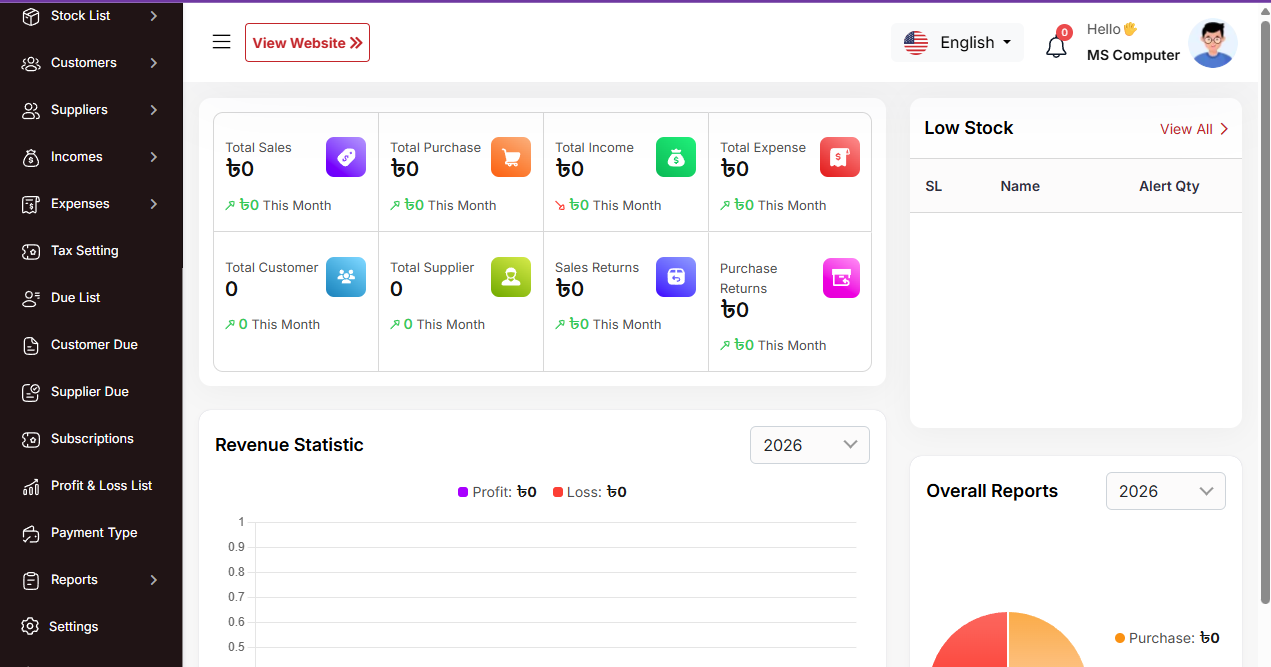Click the hamburger menu icon
Screen dimensions: 1271x667
coord(222,42)
